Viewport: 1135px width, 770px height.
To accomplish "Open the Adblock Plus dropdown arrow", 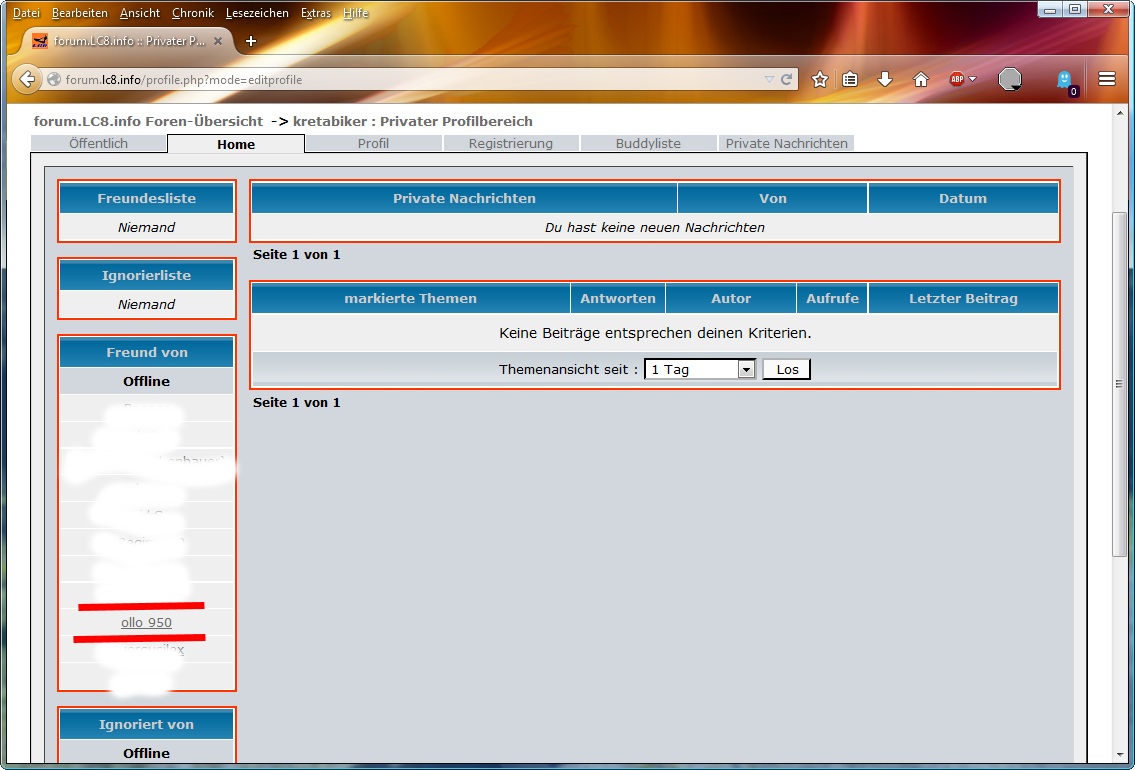I will [x=973, y=79].
